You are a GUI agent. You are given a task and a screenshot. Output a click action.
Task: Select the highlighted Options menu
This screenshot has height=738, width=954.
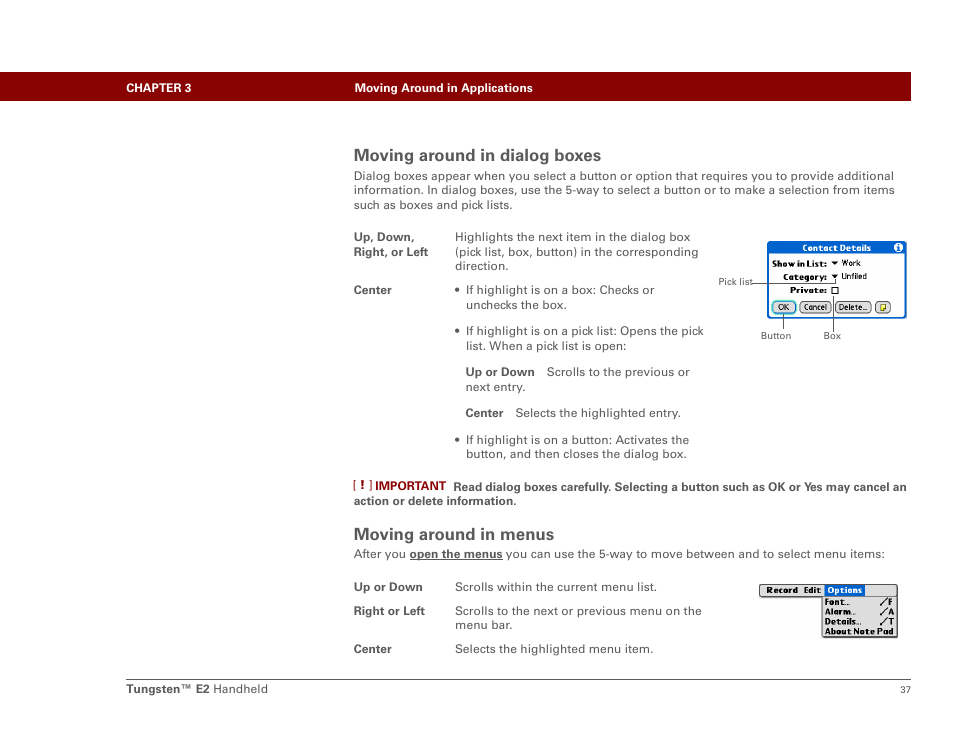(x=844, y=590)
